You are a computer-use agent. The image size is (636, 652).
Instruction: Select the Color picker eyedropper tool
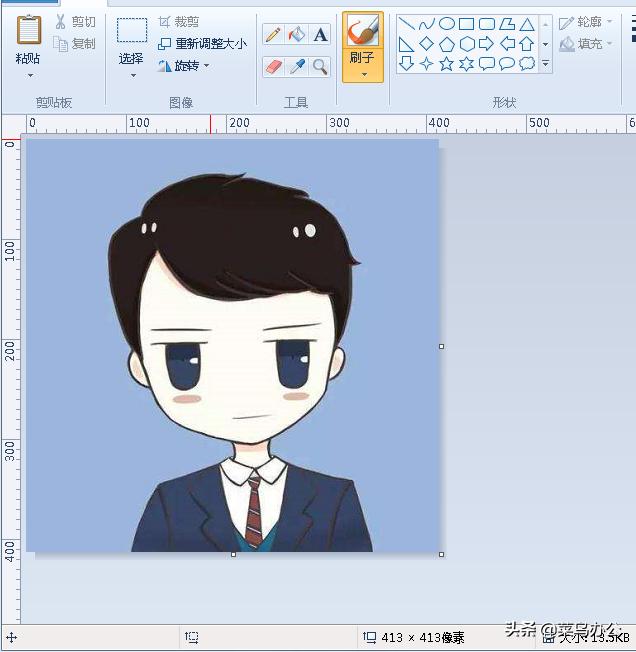coord(296,67)
